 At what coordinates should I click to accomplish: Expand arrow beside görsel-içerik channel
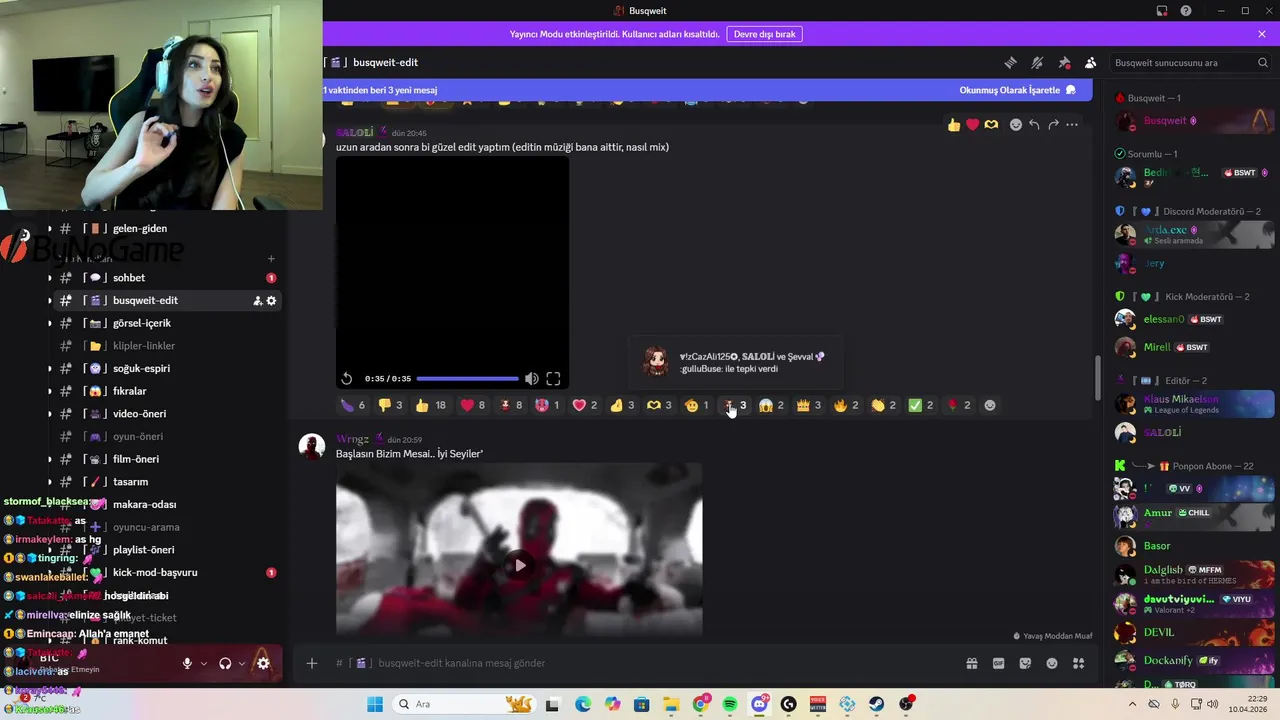[x=50, y=323]
